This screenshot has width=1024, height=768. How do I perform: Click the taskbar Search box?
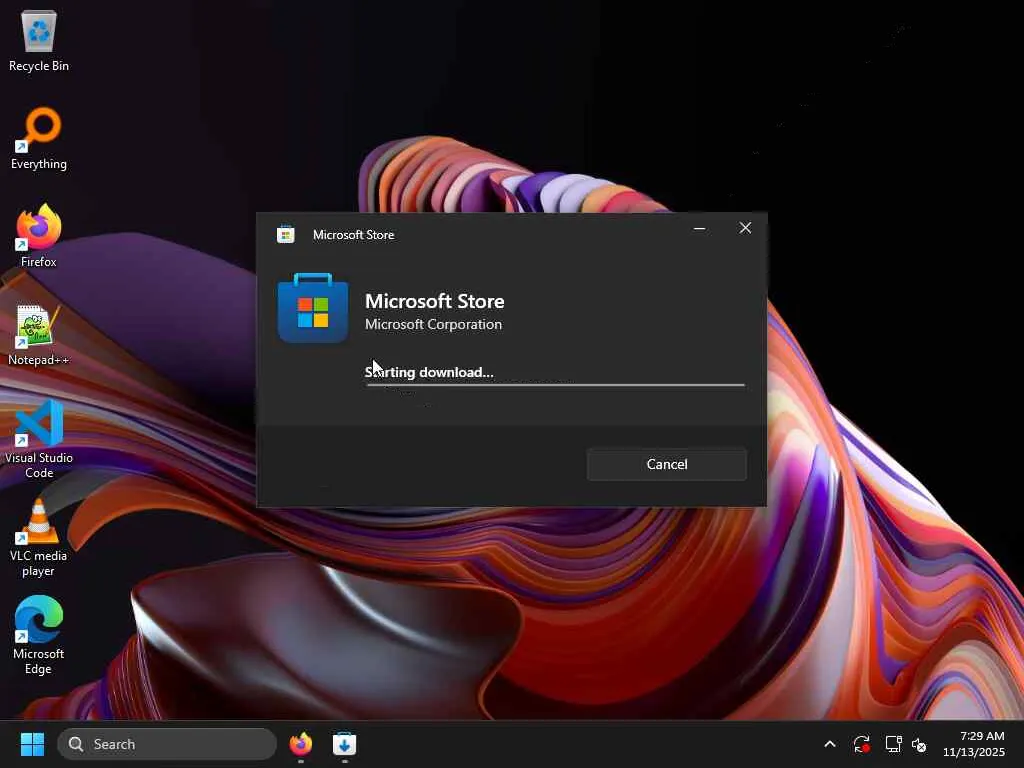point(167,744)
